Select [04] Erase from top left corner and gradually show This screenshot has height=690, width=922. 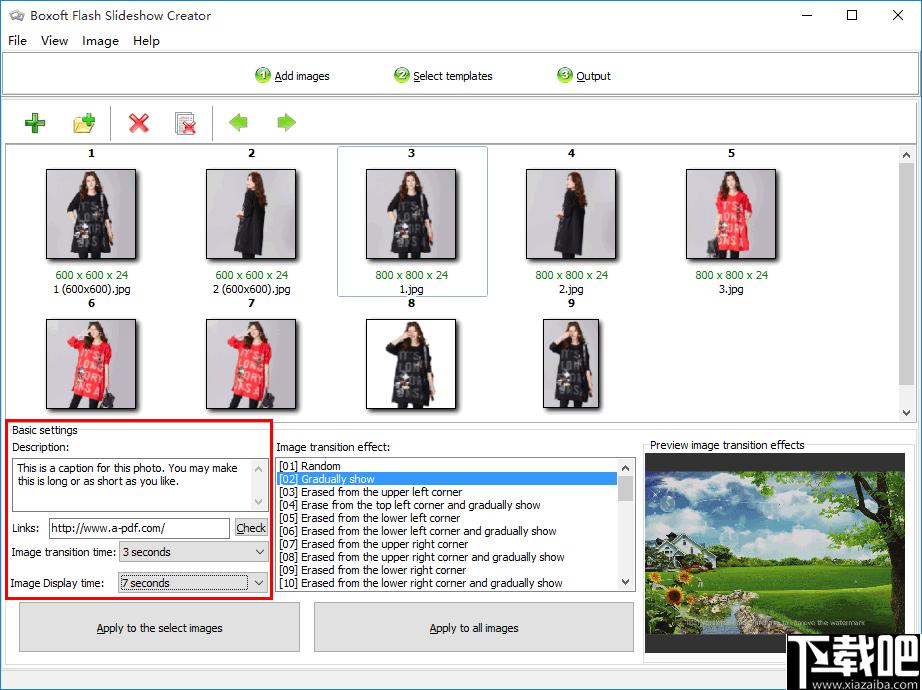point(447,505)
